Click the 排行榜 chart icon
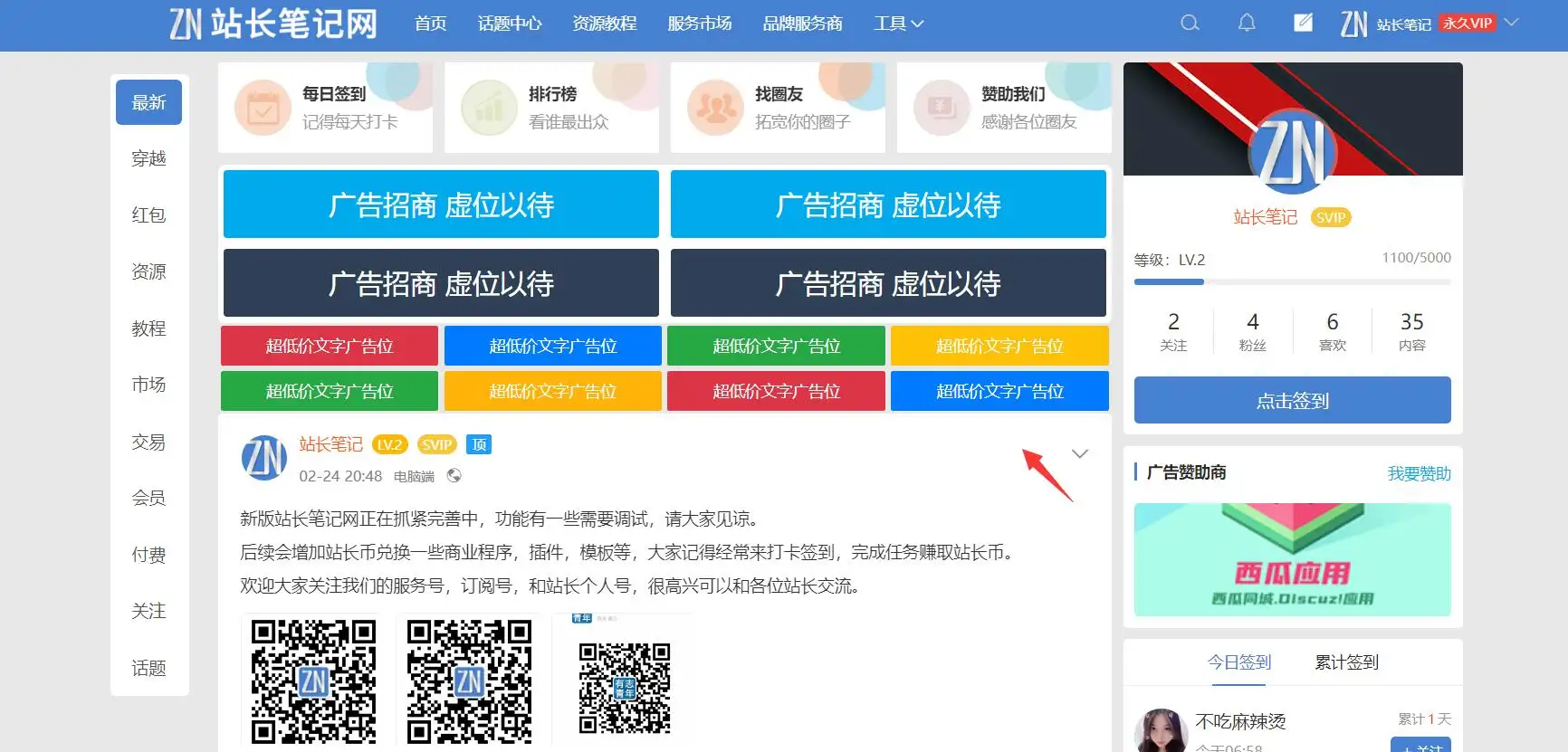Viewport: 1568px width, 752px height. (489, 108)
